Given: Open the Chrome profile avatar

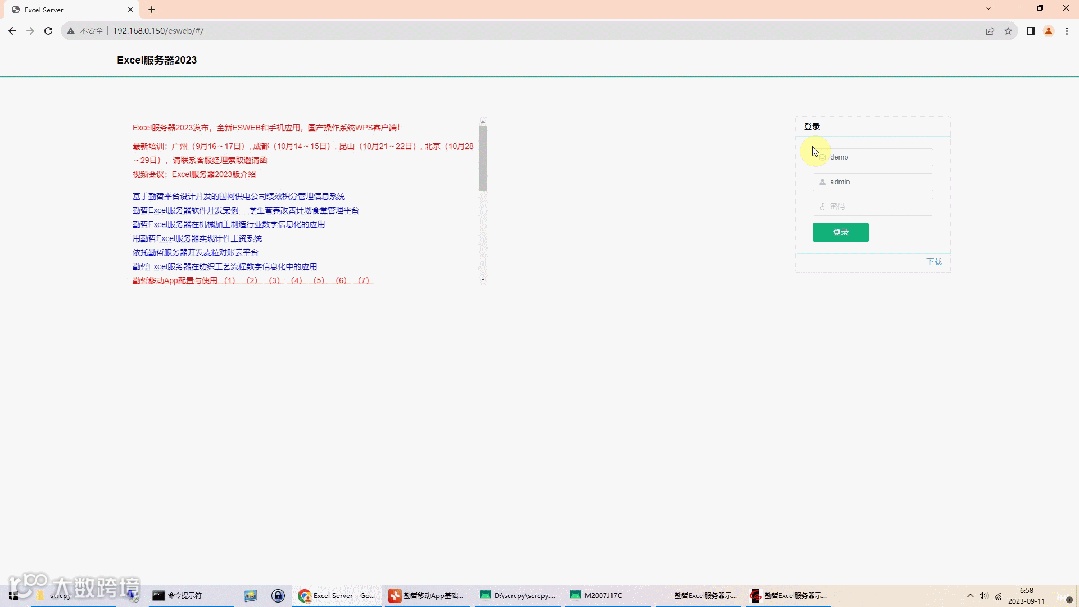Looking at the screenshot, I should tap(1049, 31).
